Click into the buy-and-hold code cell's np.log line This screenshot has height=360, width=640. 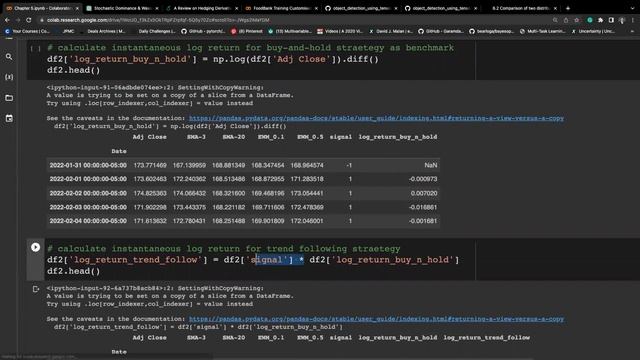tap(213, 59)
